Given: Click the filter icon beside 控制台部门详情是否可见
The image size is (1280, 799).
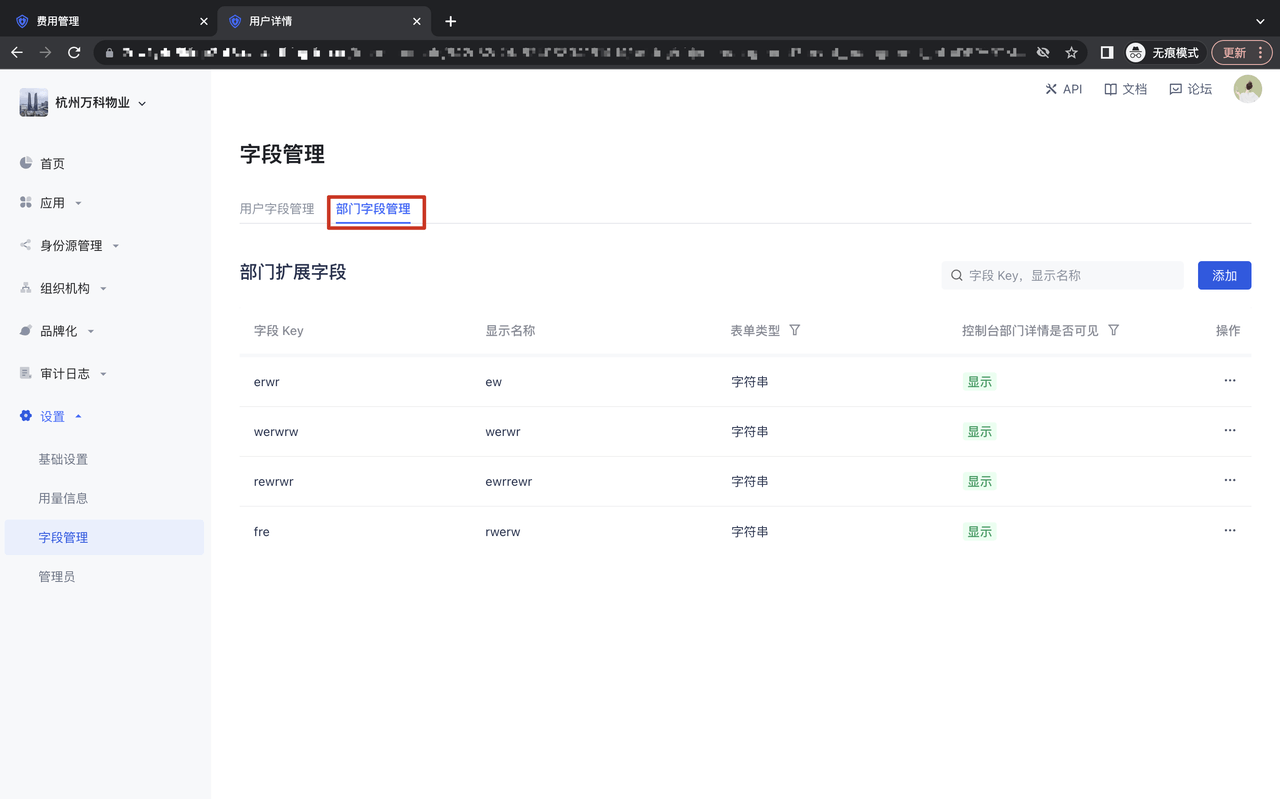Looking at the screenshot, I should pyautogui.click(x=1114, y=330).
